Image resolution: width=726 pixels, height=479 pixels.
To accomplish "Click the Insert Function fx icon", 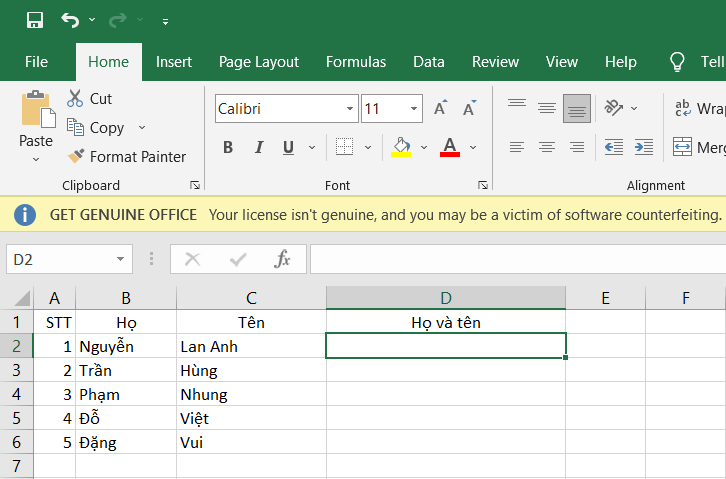I will 282,259.
